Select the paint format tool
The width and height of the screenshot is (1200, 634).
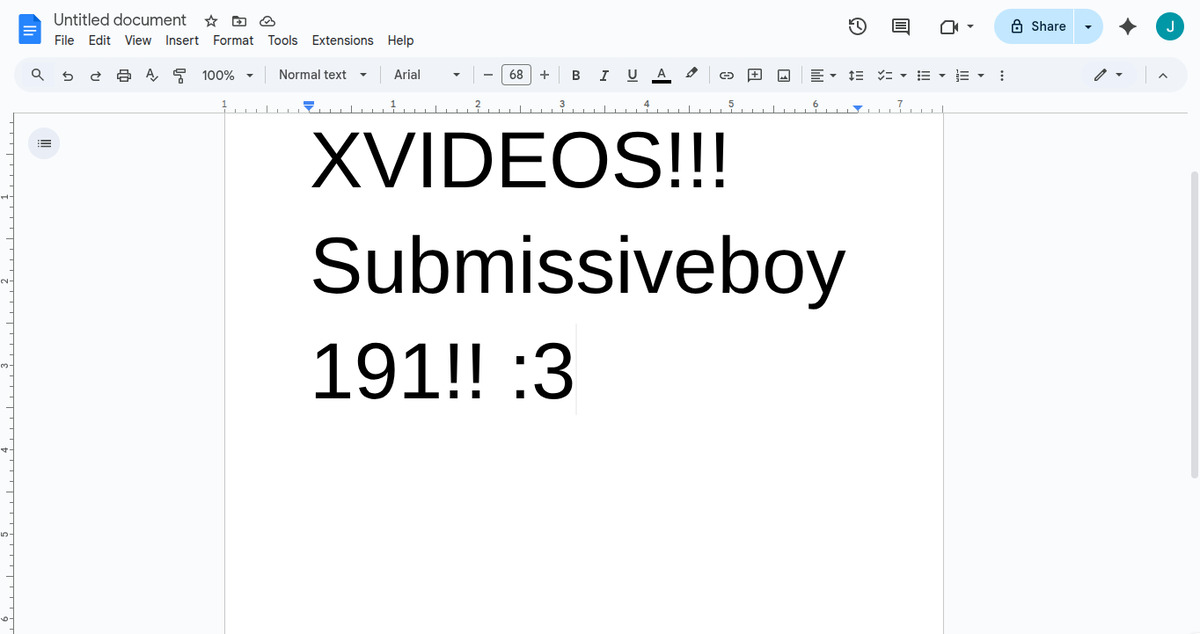[x=180, y=75]
